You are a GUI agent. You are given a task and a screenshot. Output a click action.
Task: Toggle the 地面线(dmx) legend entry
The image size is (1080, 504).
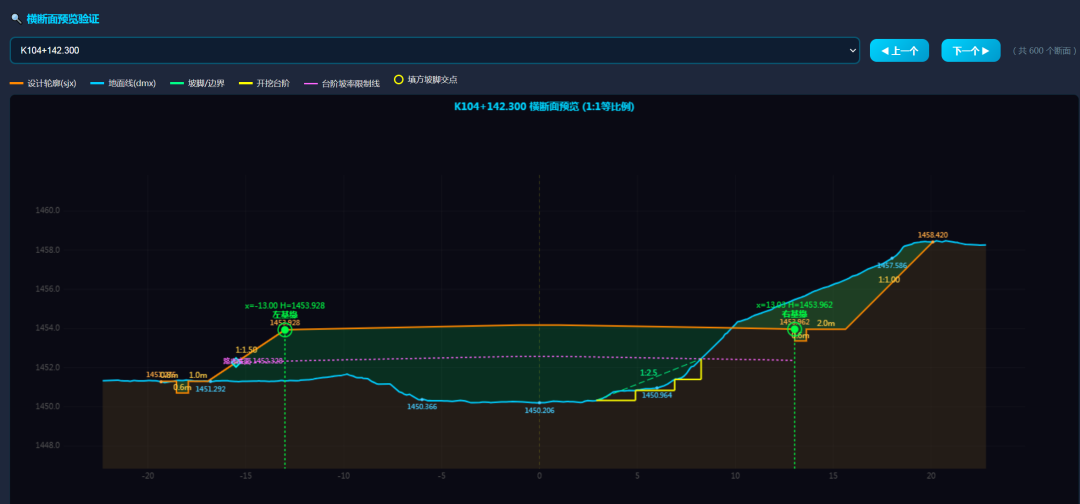(x=124, y=83)
